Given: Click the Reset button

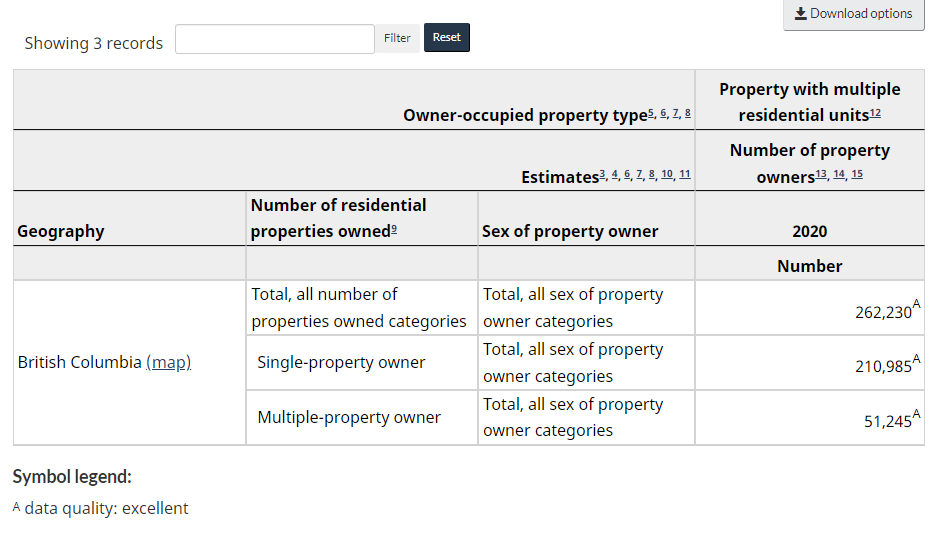Looking at the screenshot, I should 447,37.
